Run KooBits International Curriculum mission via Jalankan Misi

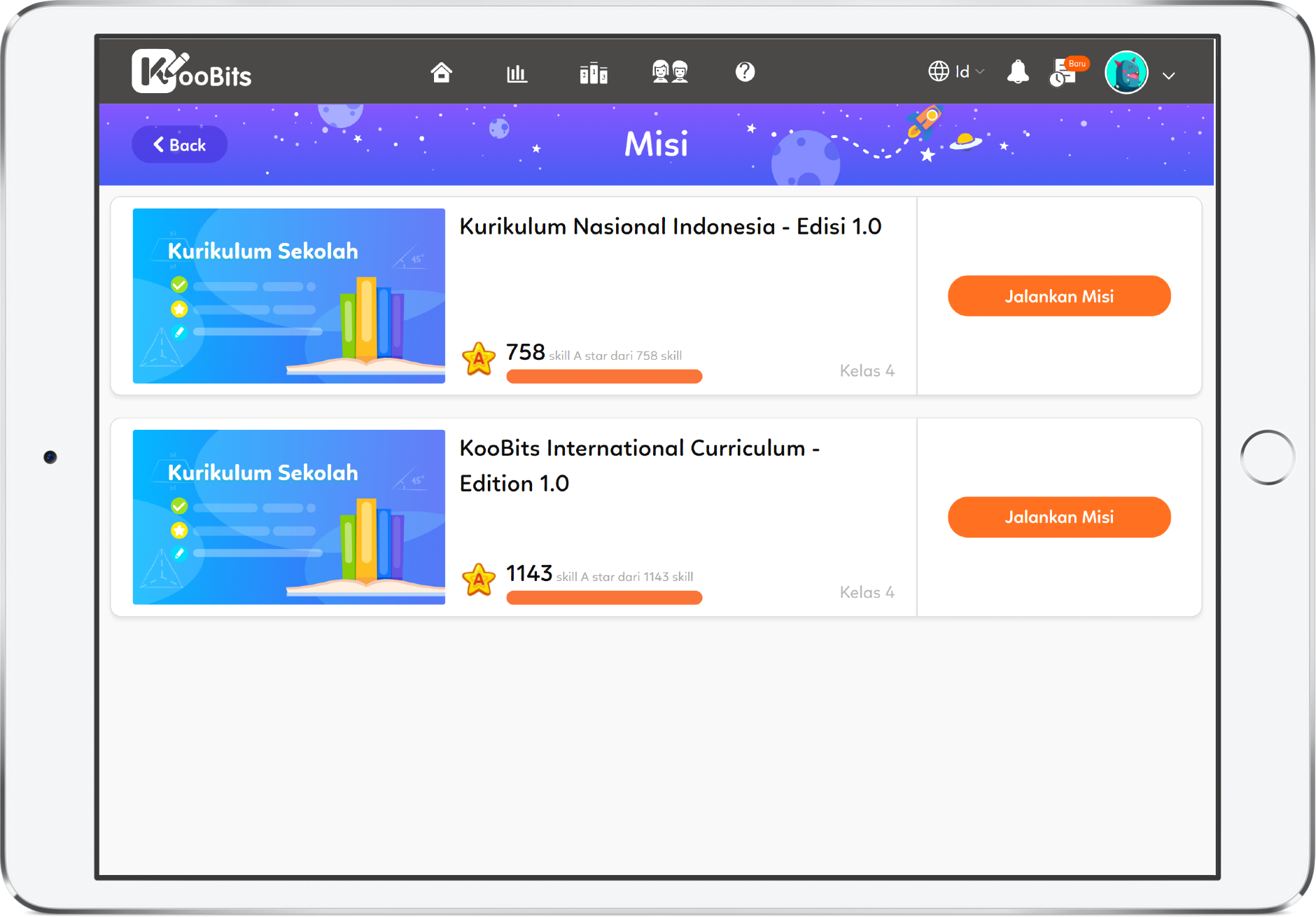[x=1059, y=517]
